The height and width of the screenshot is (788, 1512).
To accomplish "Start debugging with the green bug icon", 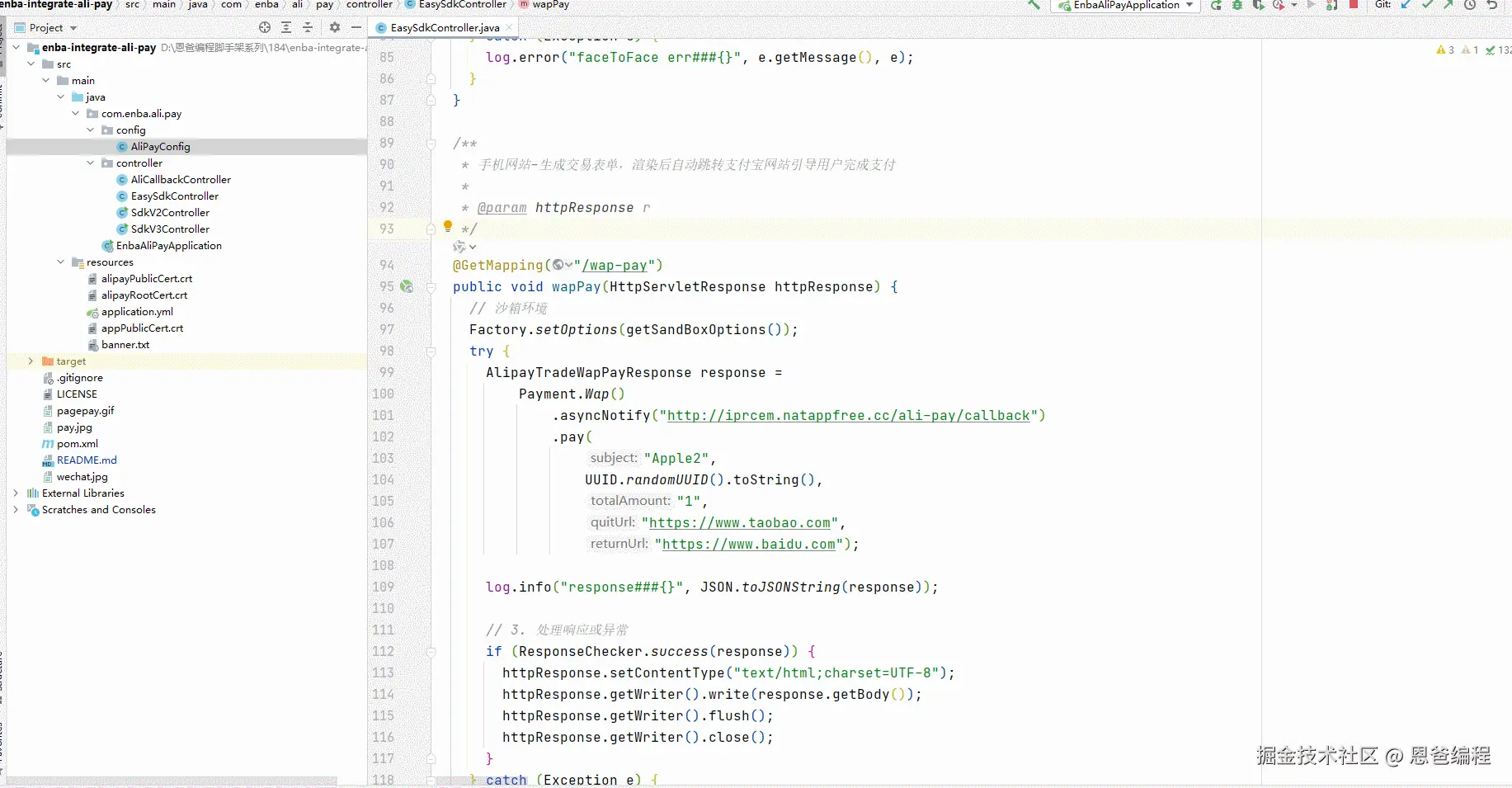I will [x=1237, y=5].
